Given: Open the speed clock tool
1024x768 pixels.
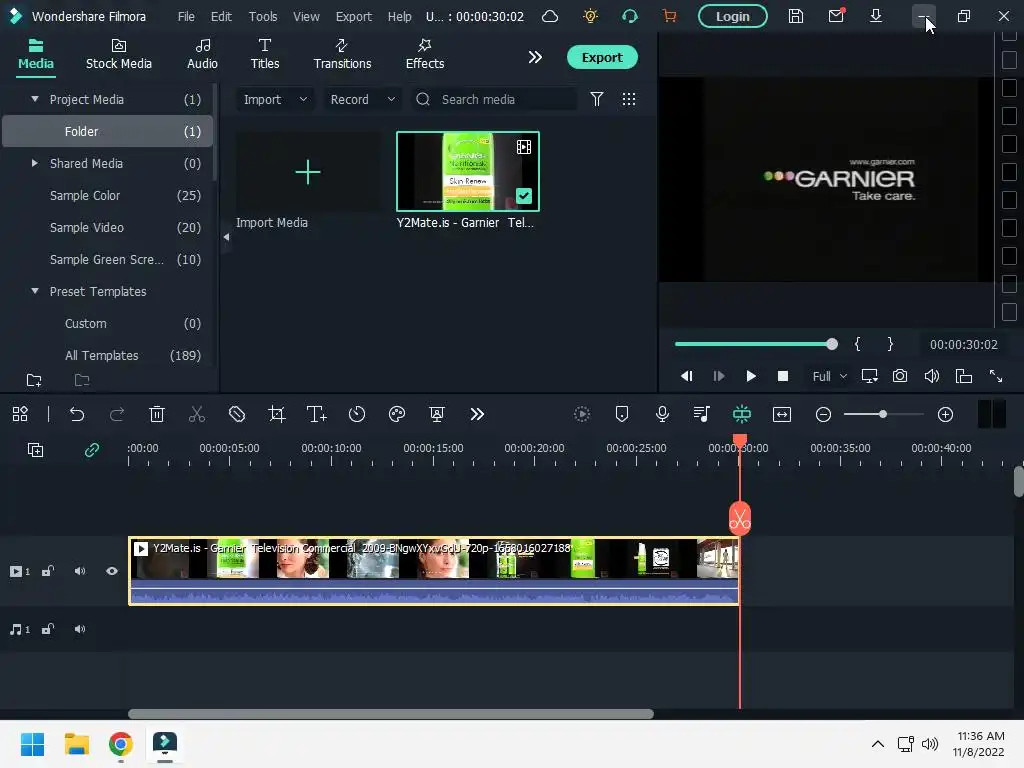Looking at the screenshot, I should (x=357, y=414).
